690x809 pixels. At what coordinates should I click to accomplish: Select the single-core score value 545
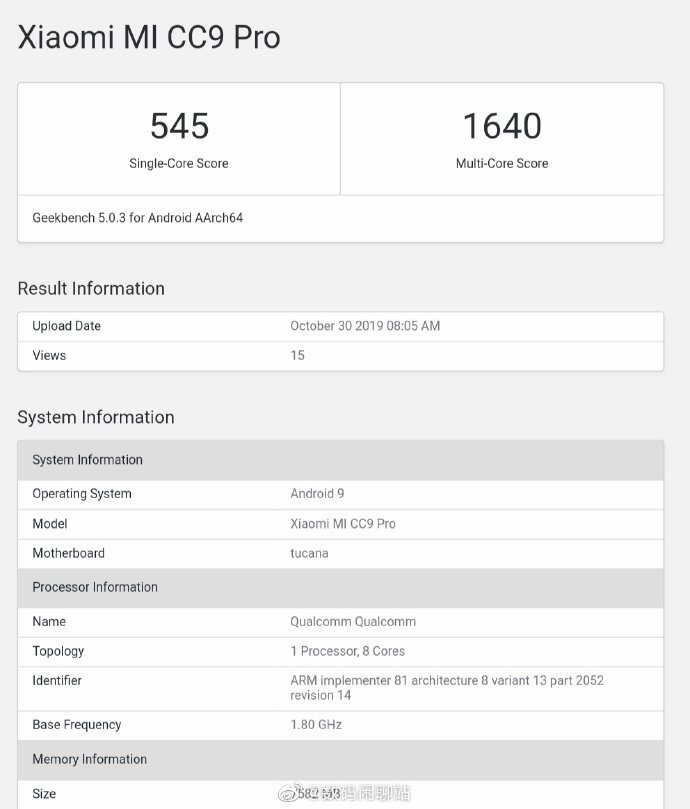coord(179,126)
